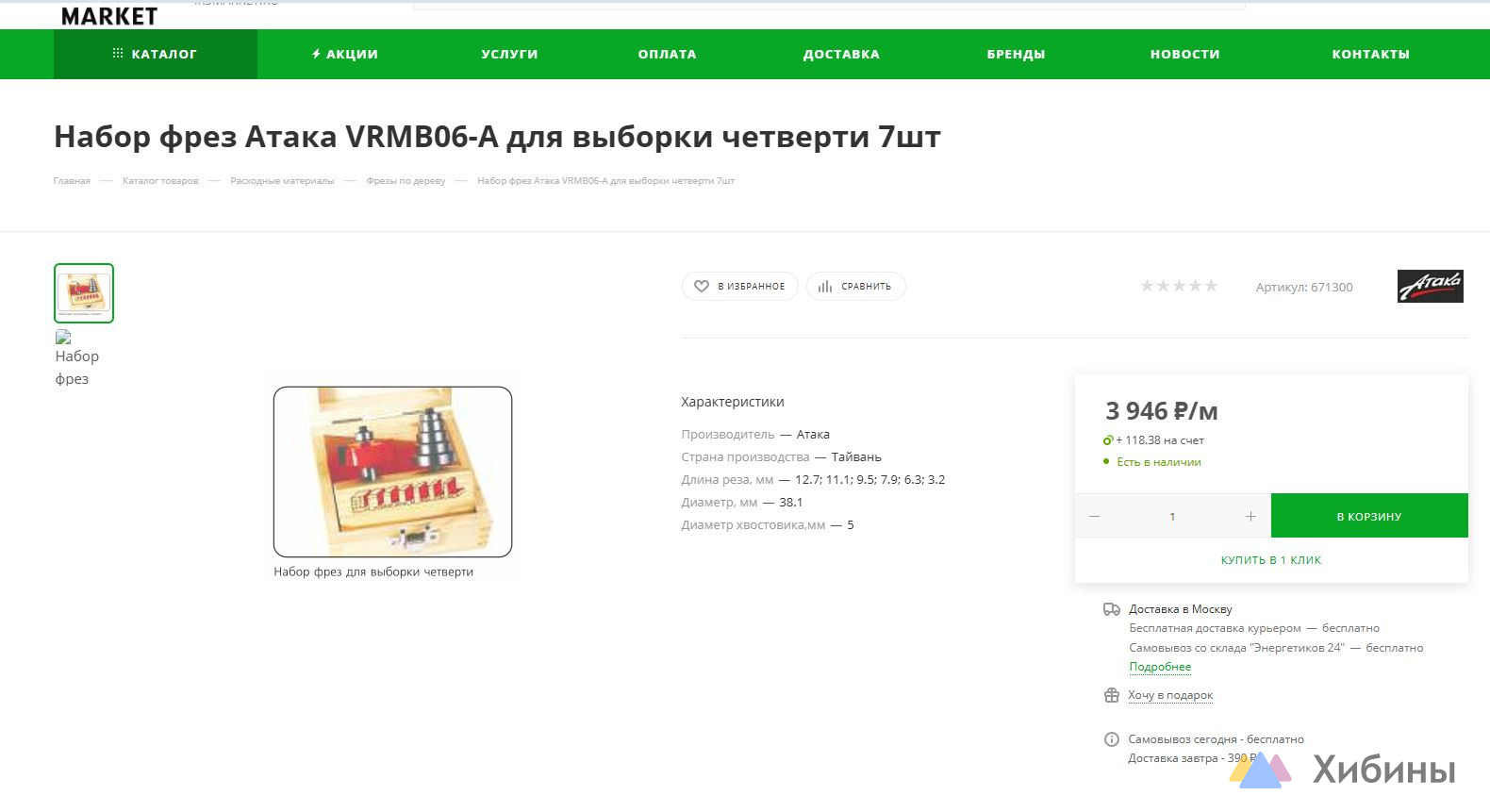Viewport: 1490px width, 812px height.
Task: Click the delivery truck icon
Action: pos(1112,609)
